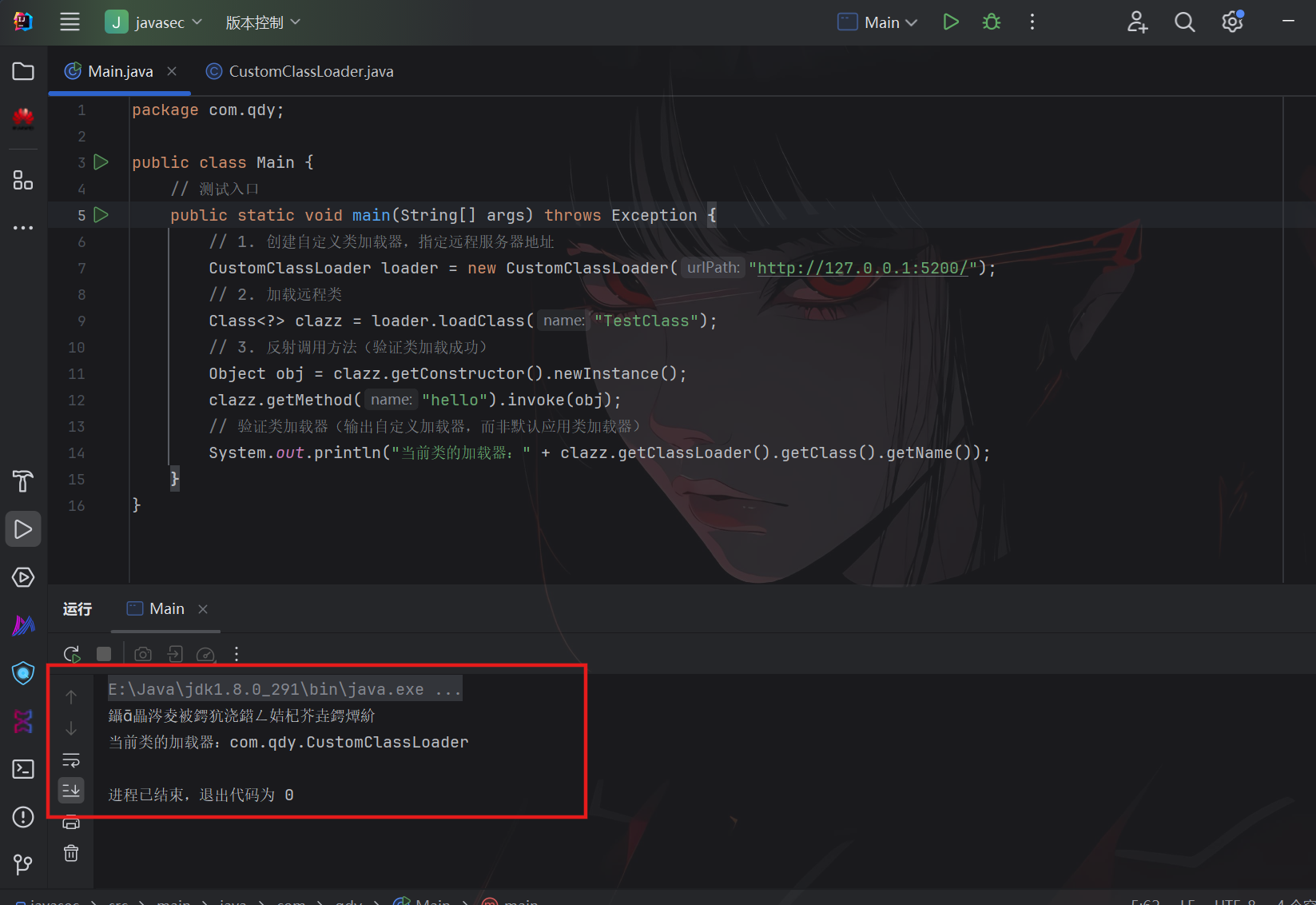Print console output with the printer icon
Image resolution: width=1316 pixels, height=905 pixels.
coord(71,823)
